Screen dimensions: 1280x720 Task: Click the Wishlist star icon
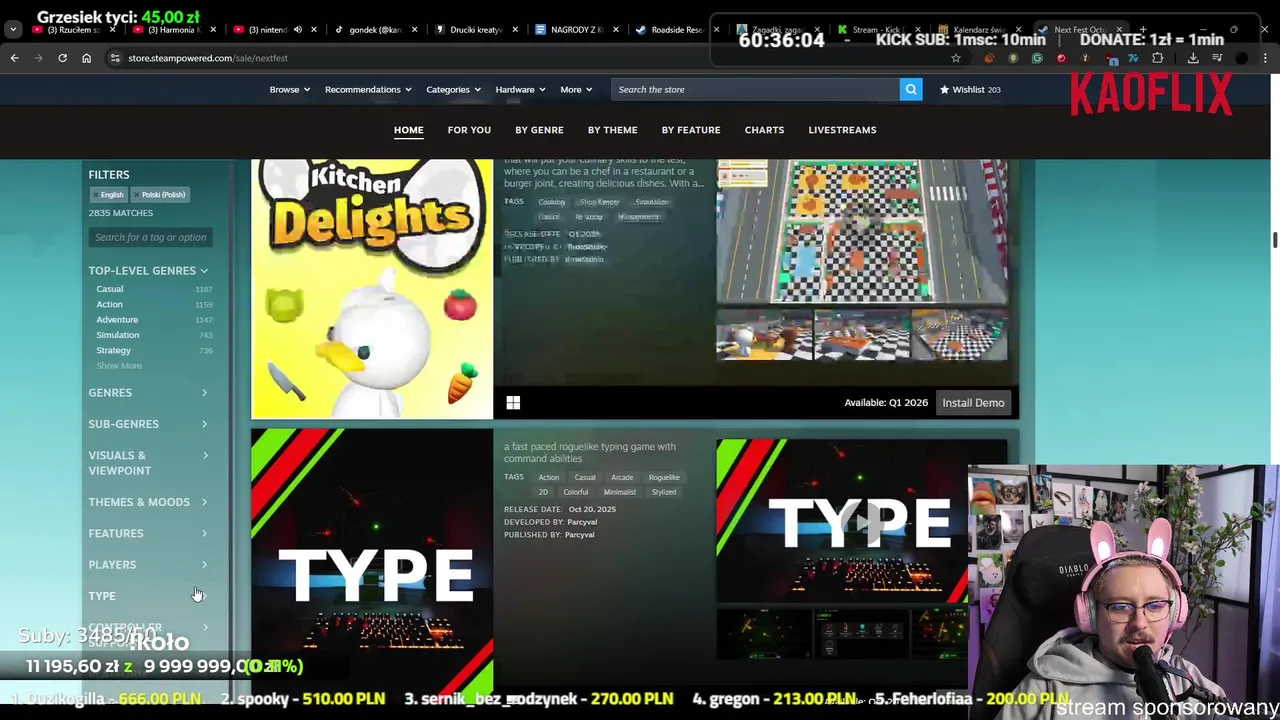coord(944,89)
